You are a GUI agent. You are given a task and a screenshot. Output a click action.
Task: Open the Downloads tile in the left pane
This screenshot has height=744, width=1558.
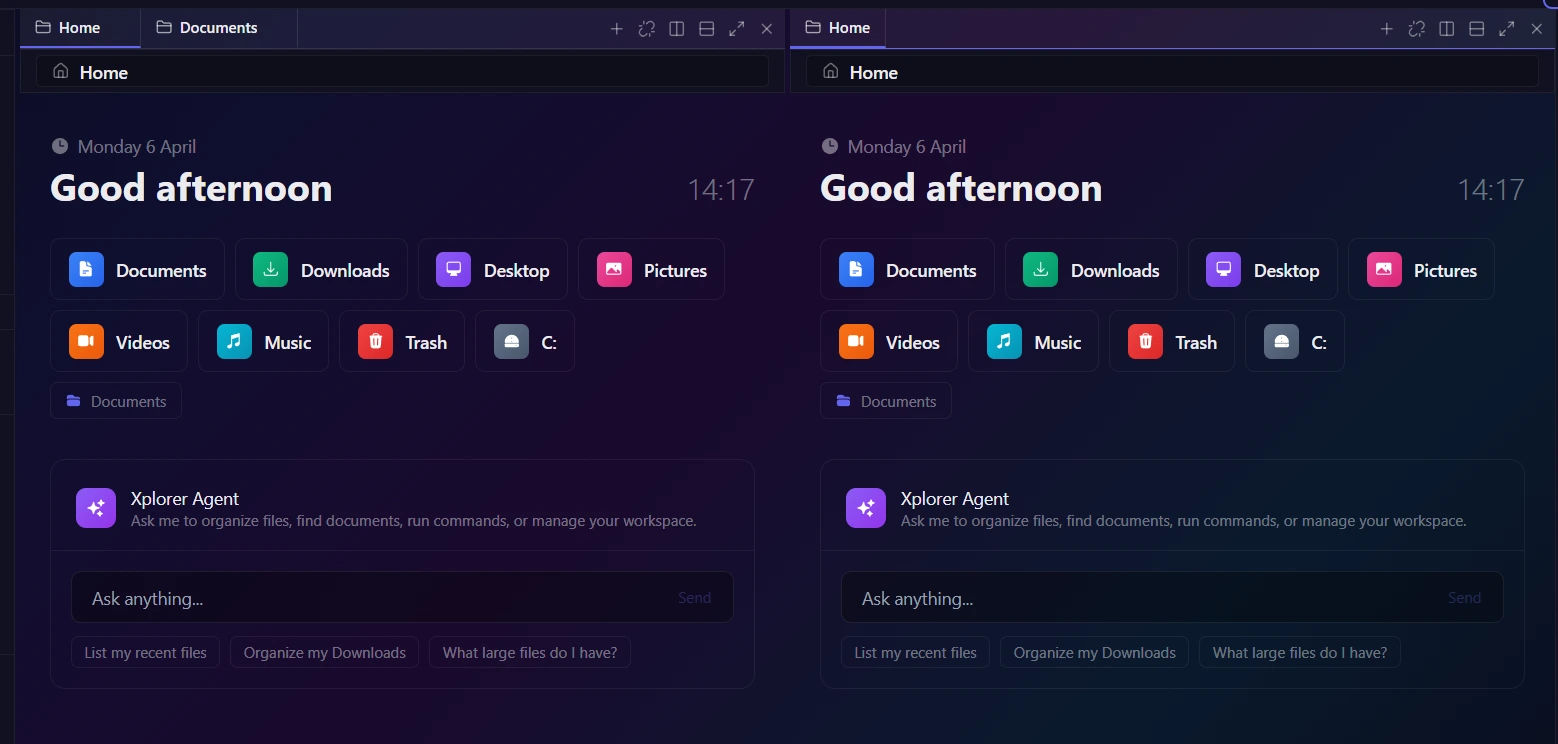[321, 269]
